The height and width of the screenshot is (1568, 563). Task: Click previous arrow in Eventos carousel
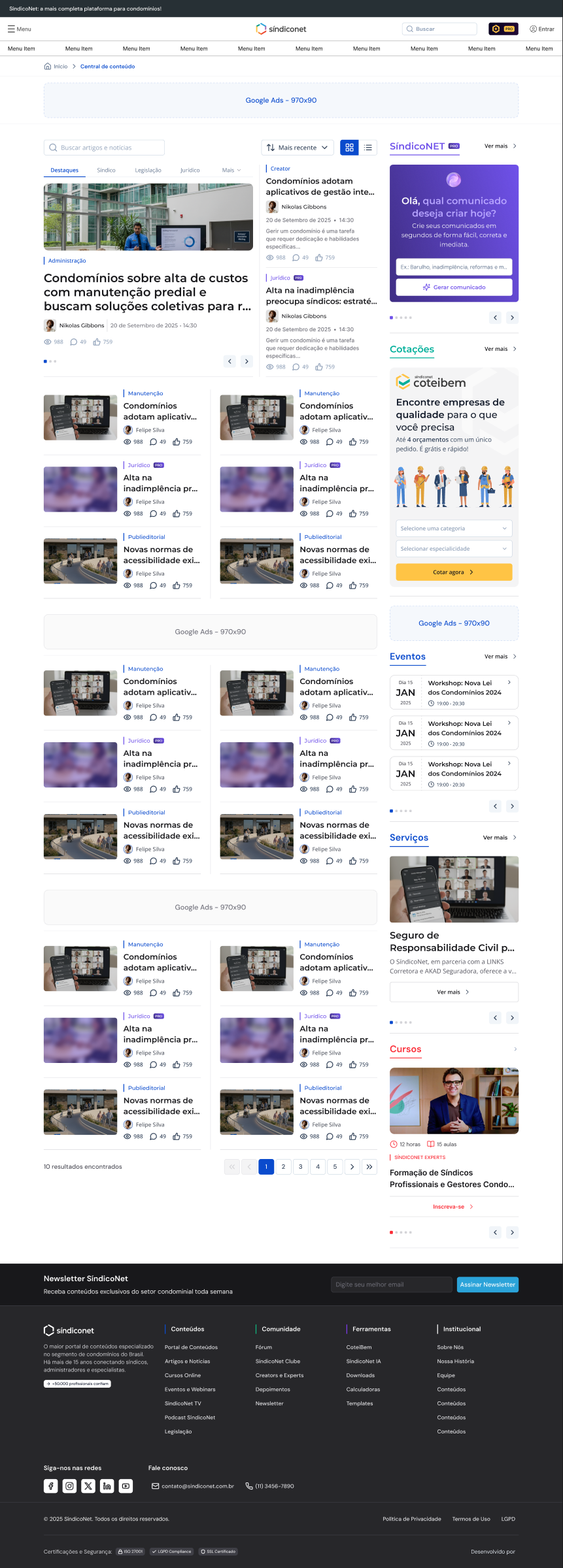[x=495, y=806]
